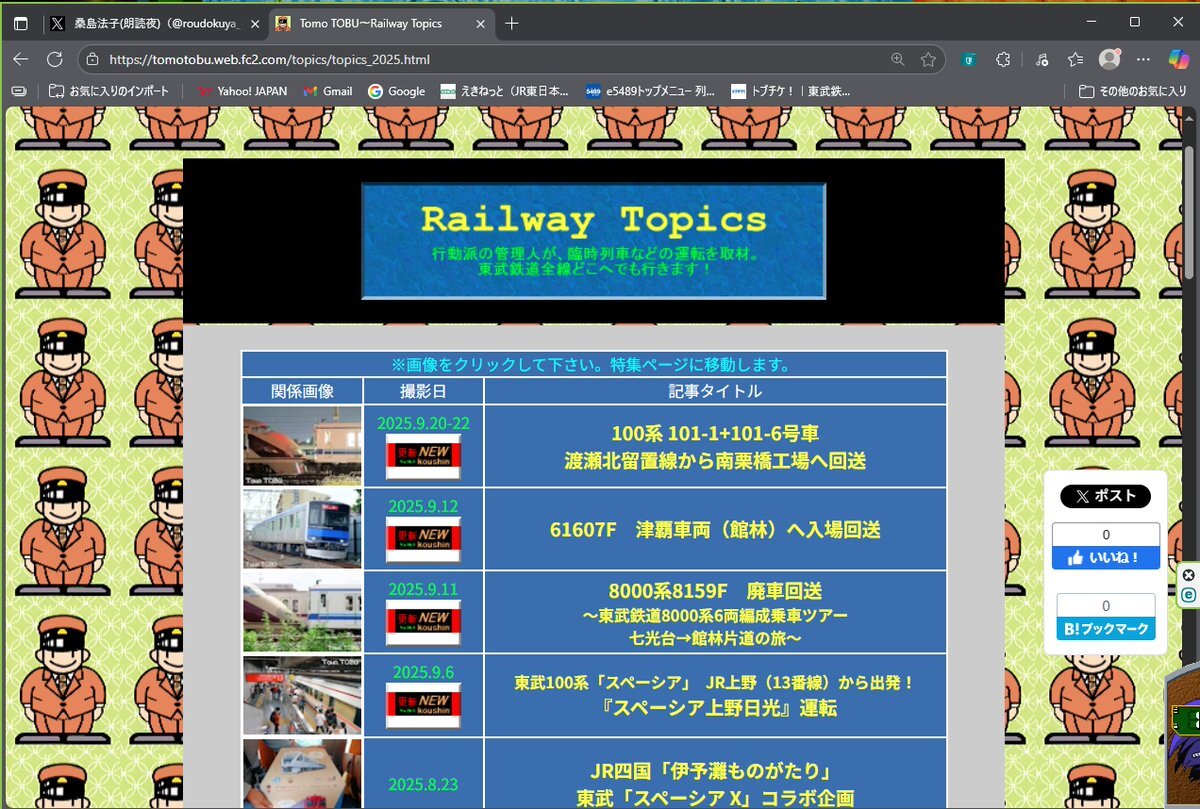The width and height of the screenshot is (1200, 809).
Task: Click the Copilot icon in the toolbar
Action: [x=1179, y=59]
